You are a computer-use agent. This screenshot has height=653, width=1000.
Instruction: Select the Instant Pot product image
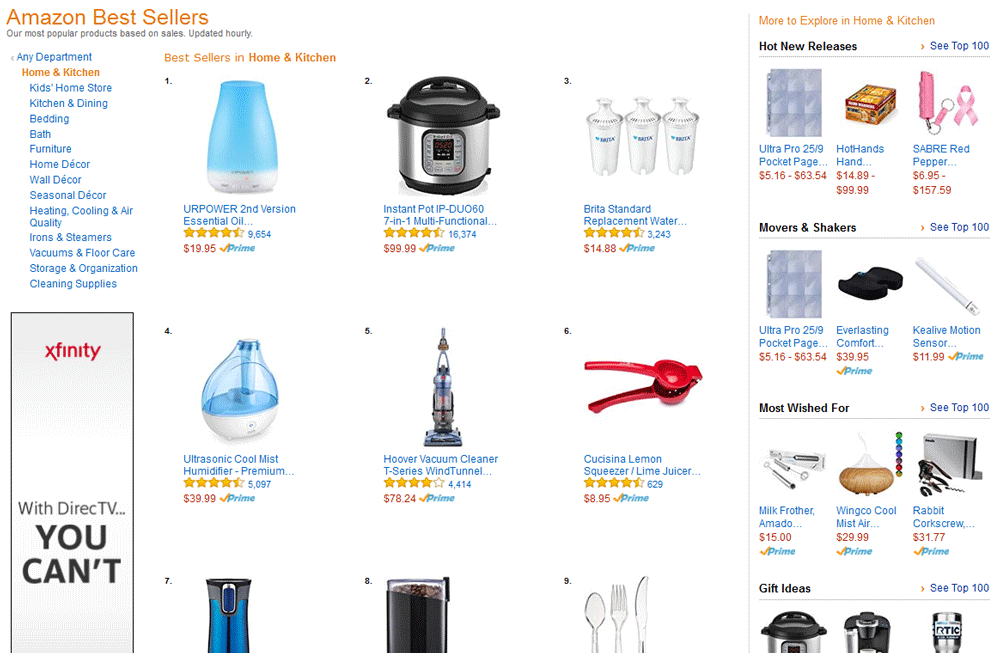tap(443, 136)
